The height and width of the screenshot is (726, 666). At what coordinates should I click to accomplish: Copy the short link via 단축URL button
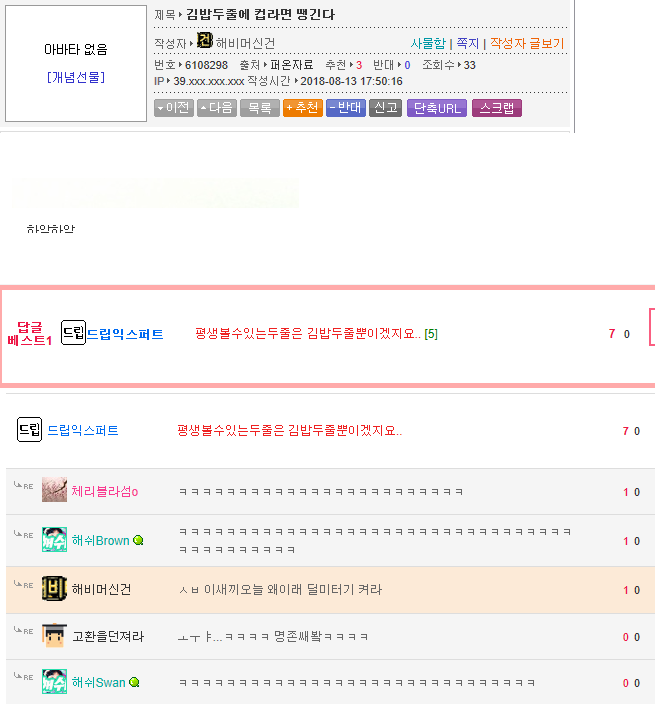[x=437, y=108]
